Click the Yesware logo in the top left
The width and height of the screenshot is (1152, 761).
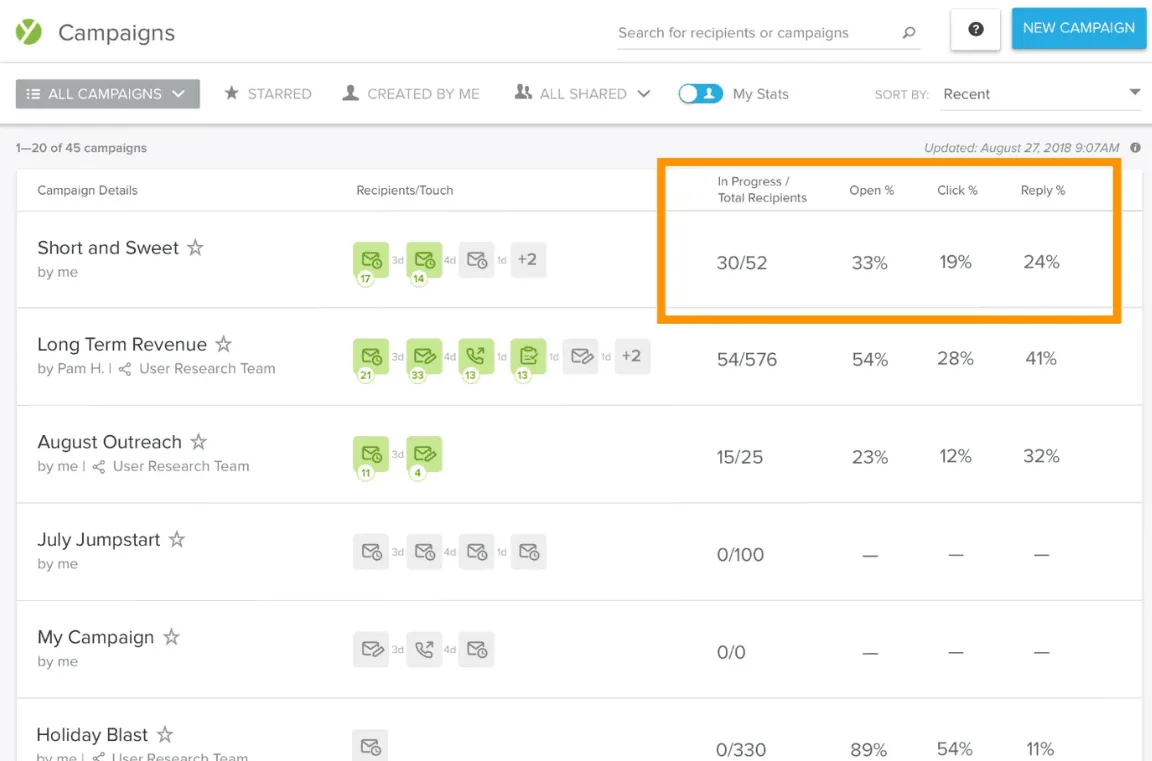[x=27, y=32]
